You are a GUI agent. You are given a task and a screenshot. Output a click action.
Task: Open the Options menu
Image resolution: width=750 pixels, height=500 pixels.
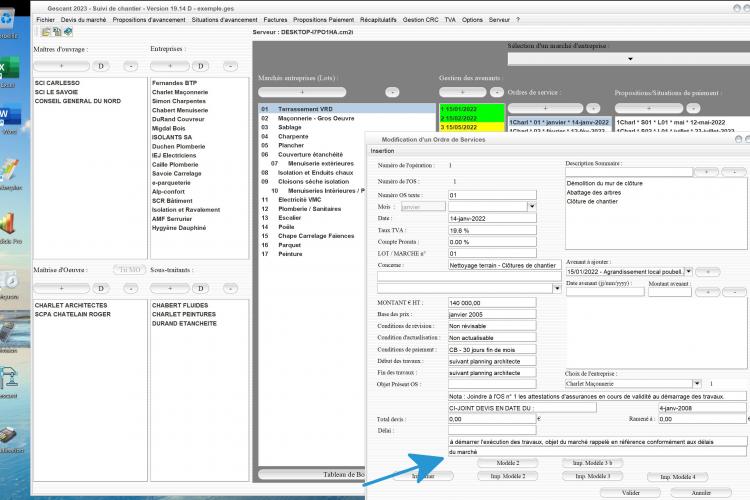pos(472,20)
